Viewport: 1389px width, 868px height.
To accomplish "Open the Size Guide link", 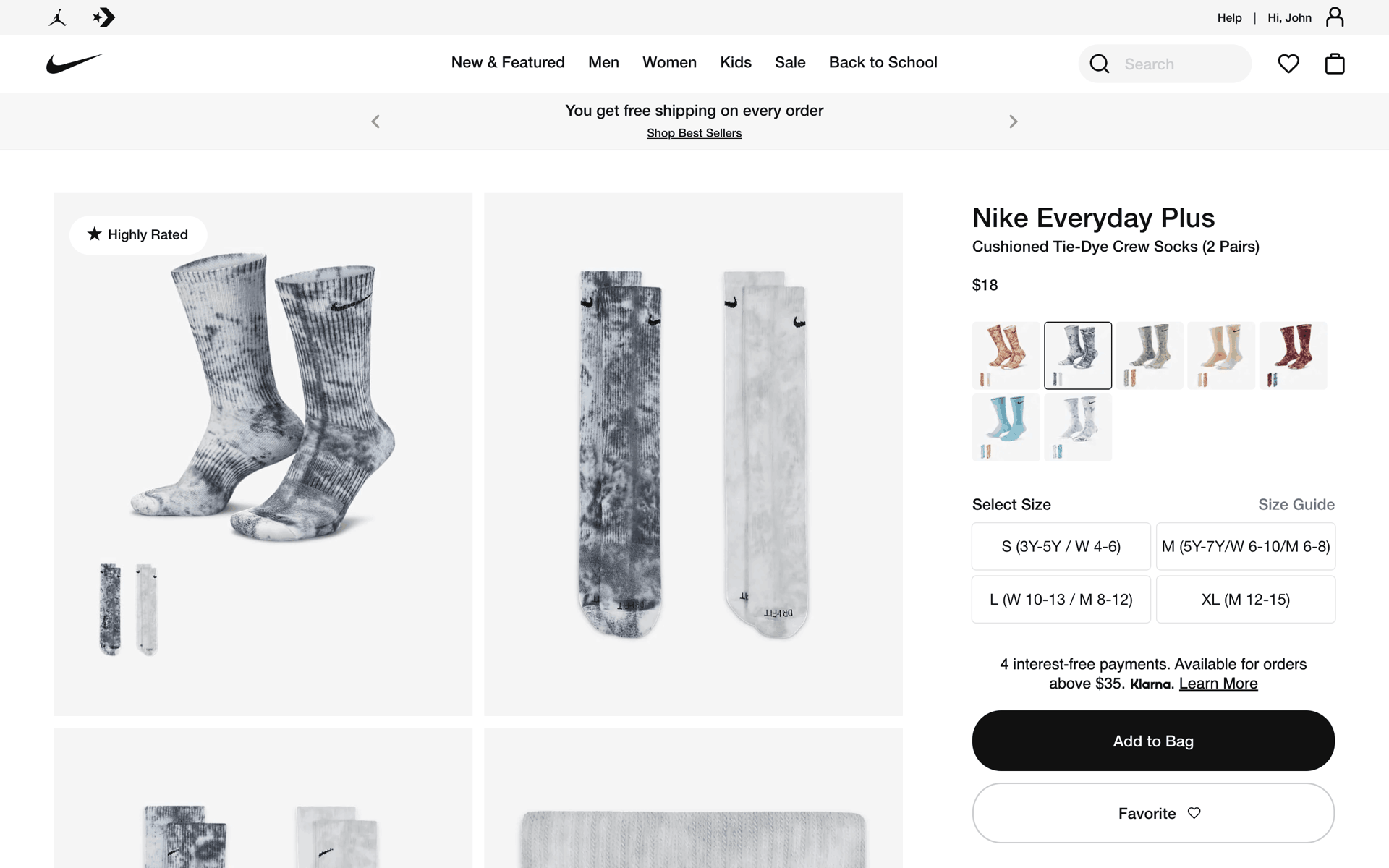I will (x=1296, y=504).
